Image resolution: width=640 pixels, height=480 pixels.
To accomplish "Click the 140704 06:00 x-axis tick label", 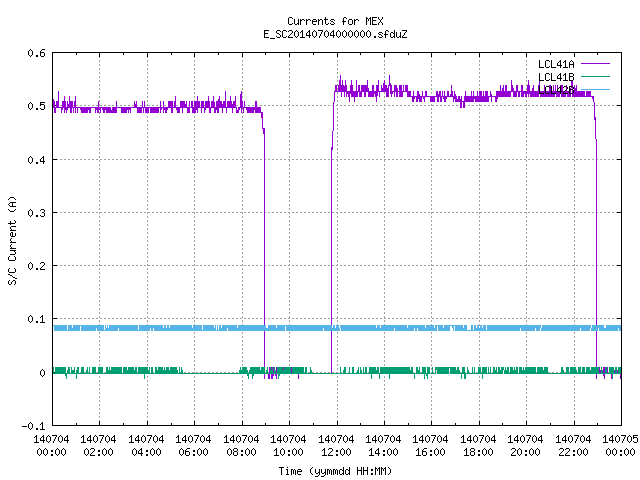I will point(193,445).
